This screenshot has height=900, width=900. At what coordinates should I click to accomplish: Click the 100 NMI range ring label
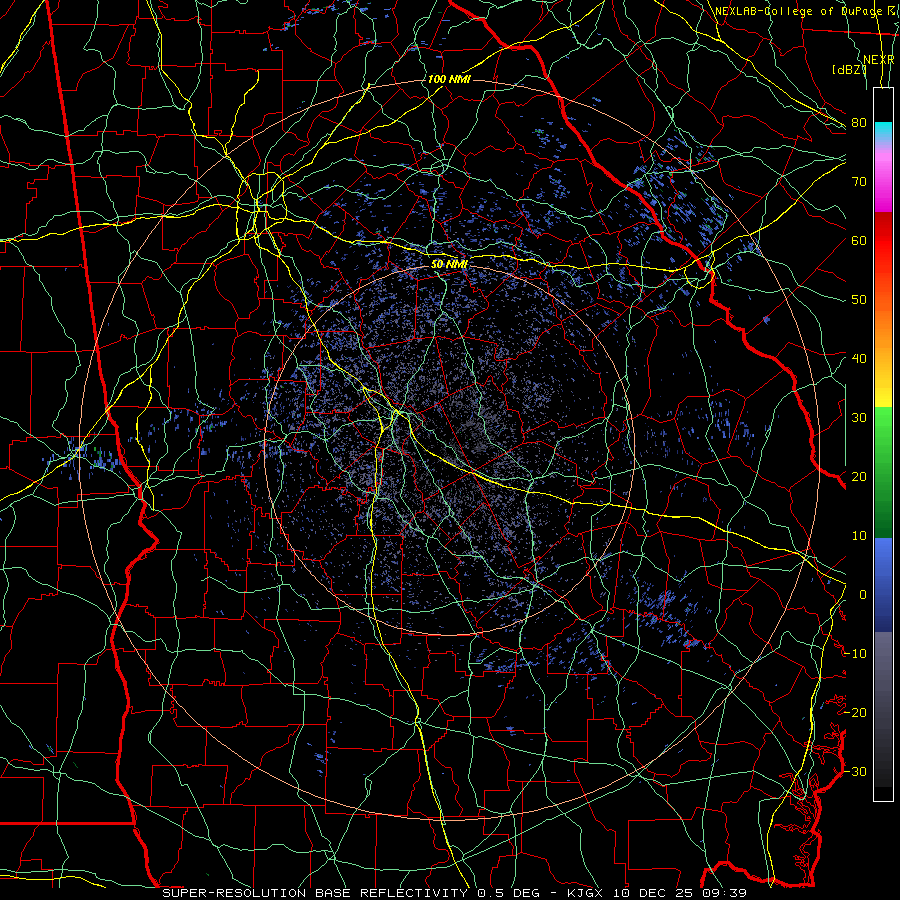[449, 79]
